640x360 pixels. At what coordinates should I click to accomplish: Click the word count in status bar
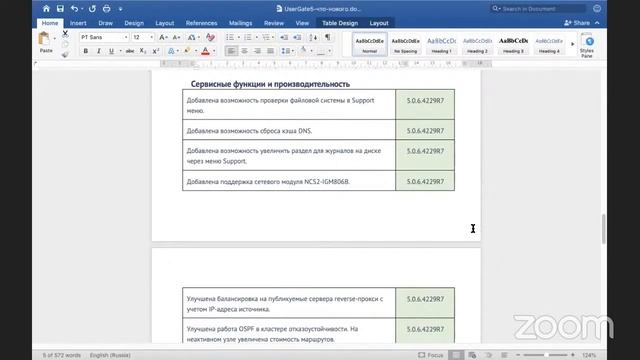point(62,355)
